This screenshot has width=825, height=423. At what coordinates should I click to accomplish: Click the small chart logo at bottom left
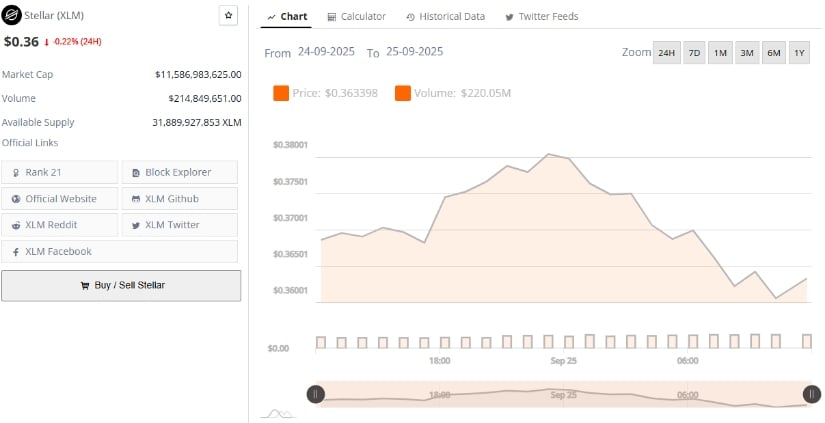[x=277, y=414]
